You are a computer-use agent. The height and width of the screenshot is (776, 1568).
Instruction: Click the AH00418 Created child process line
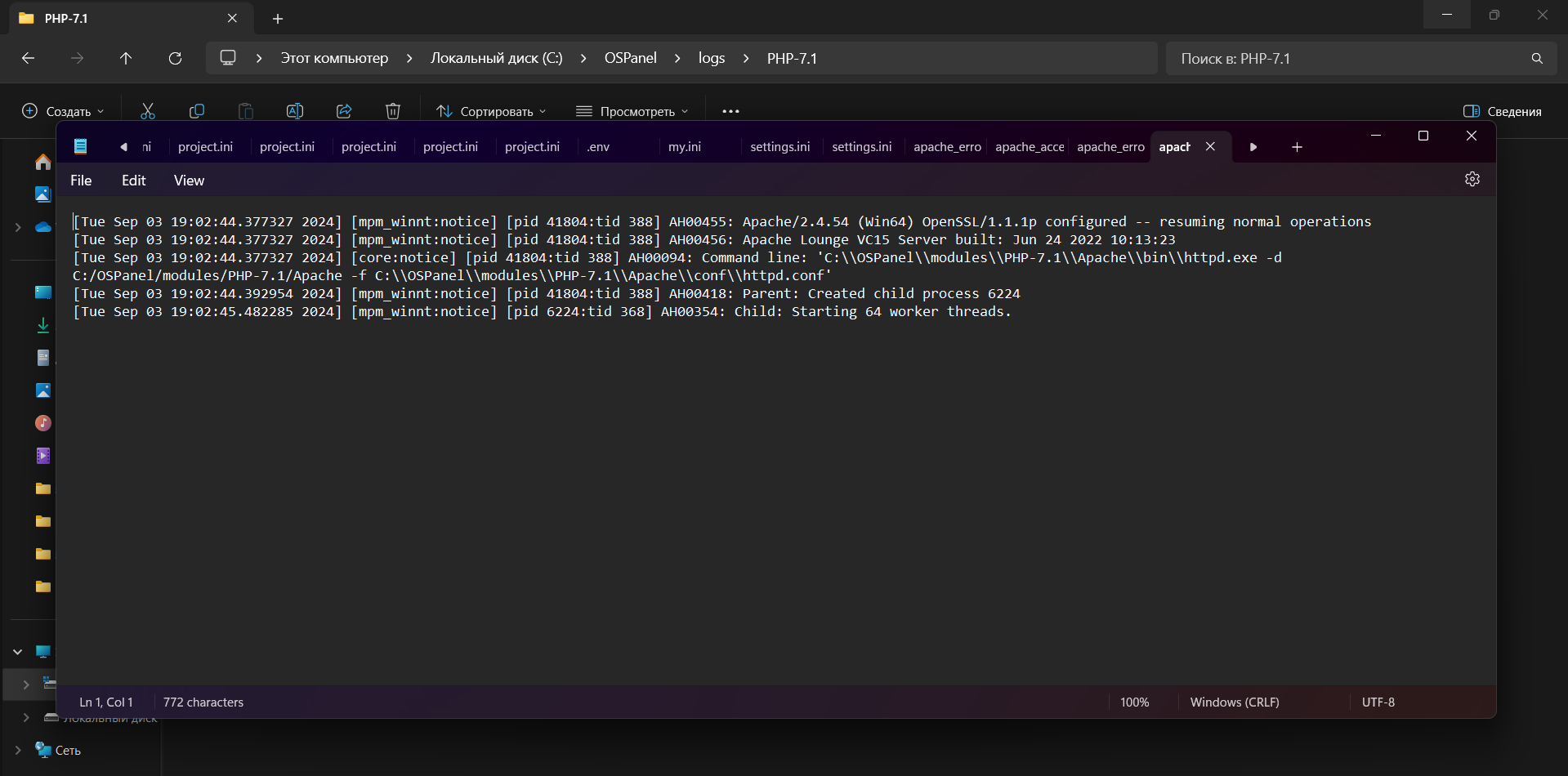547,293
